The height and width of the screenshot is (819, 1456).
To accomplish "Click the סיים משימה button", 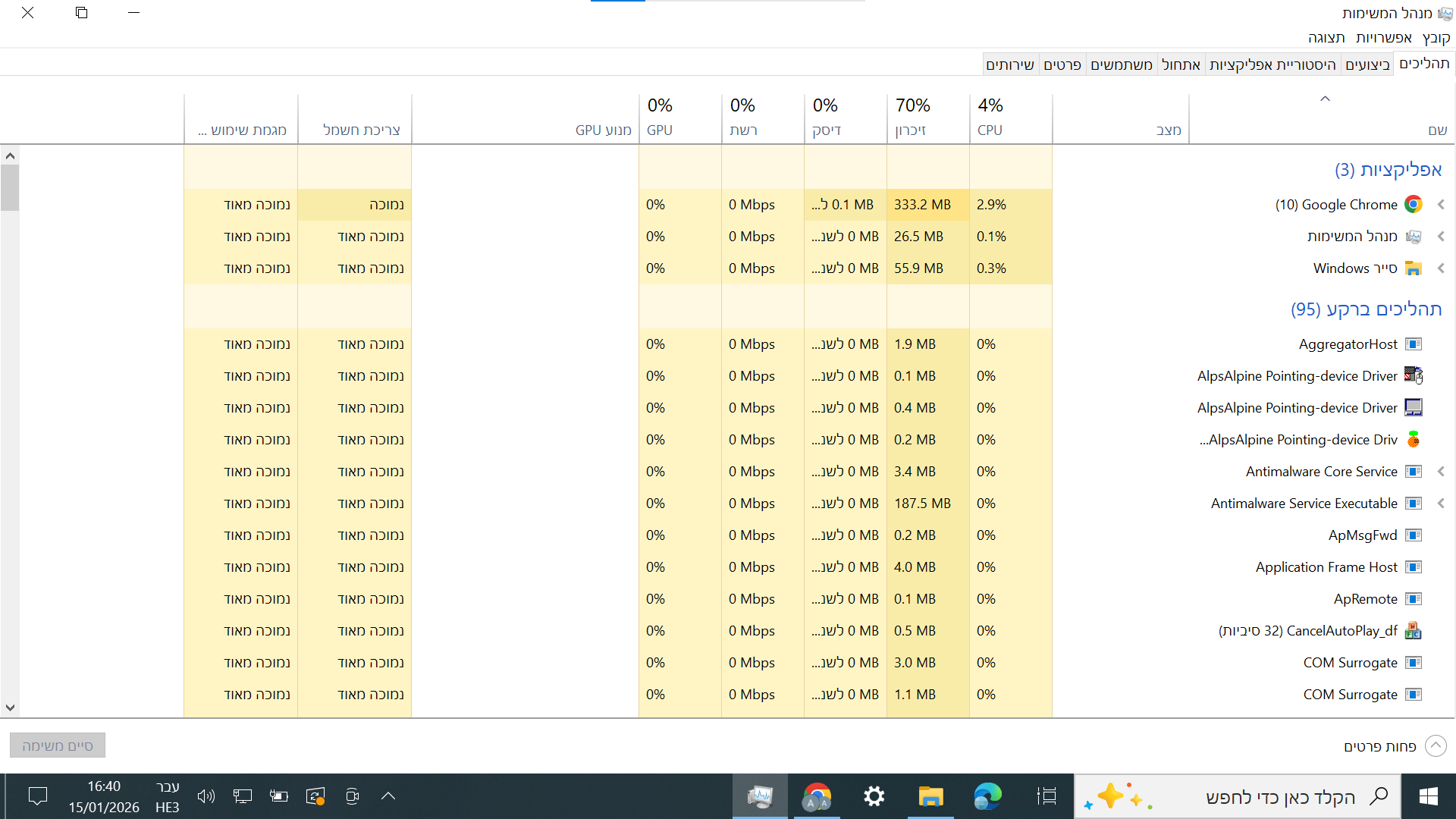I will click(x=58, y=745).
